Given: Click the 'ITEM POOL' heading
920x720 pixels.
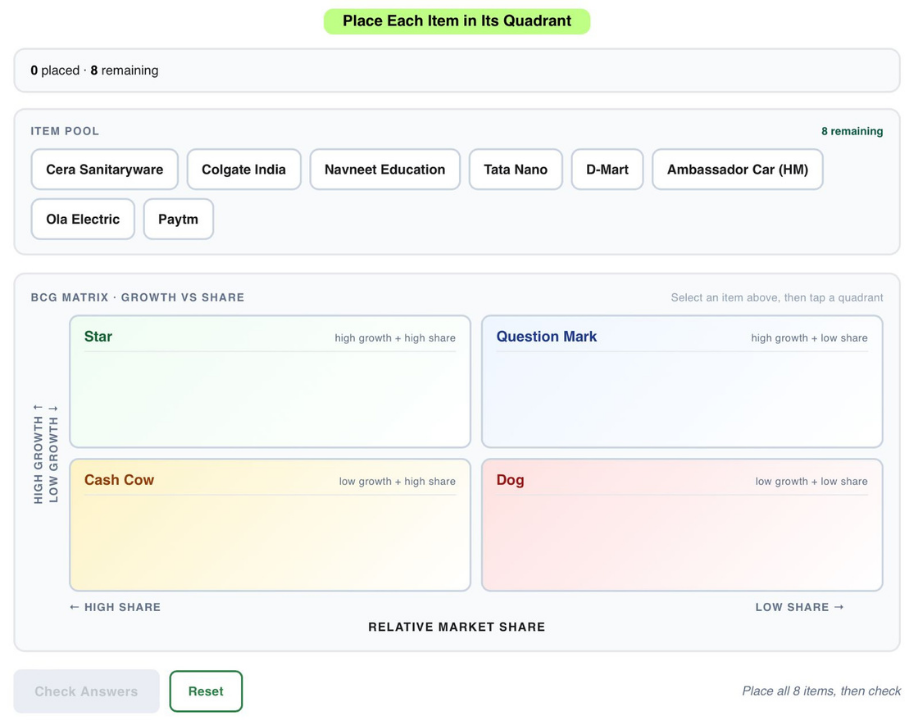Looking at the screenshot, I should [65, 131].
